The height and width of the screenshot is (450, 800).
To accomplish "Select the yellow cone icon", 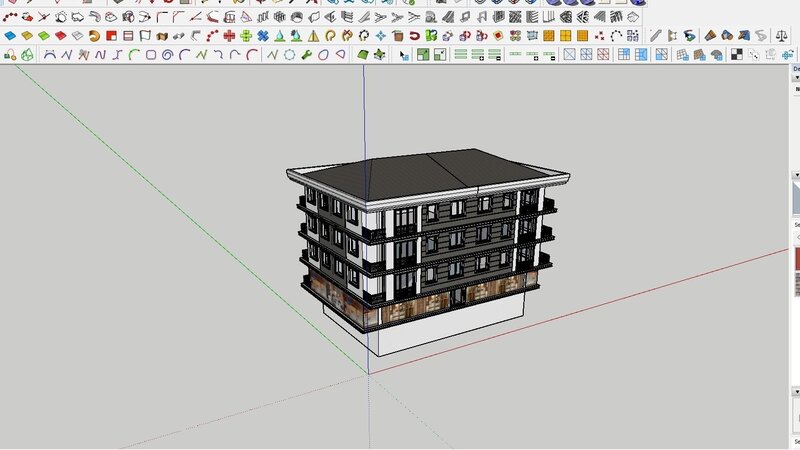I will pyautogui.click(x=312, y=35).
